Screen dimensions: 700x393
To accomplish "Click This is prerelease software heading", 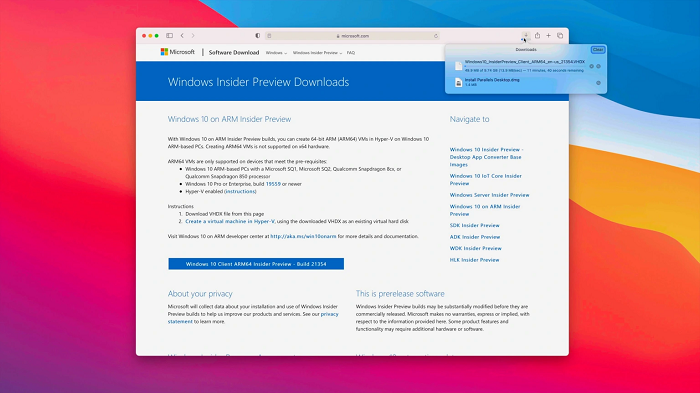I will (400, 294).
